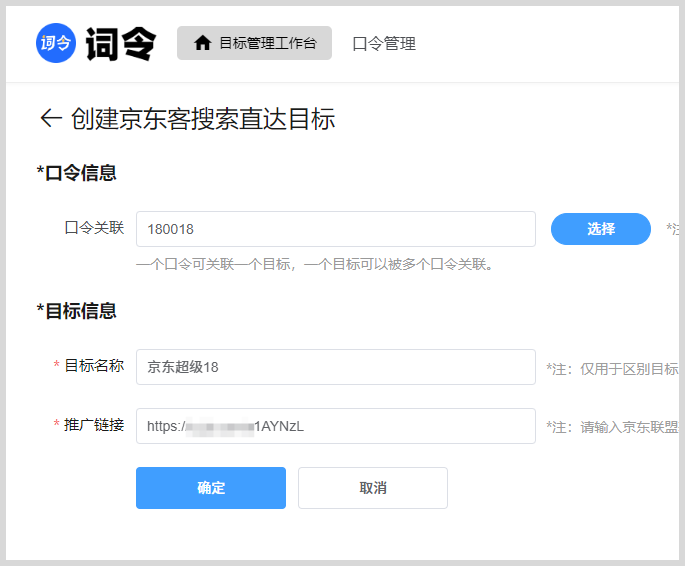Click the 请输入京东联盟 note beside 推广链接
The image size is (685, 566).
[612, 427]
